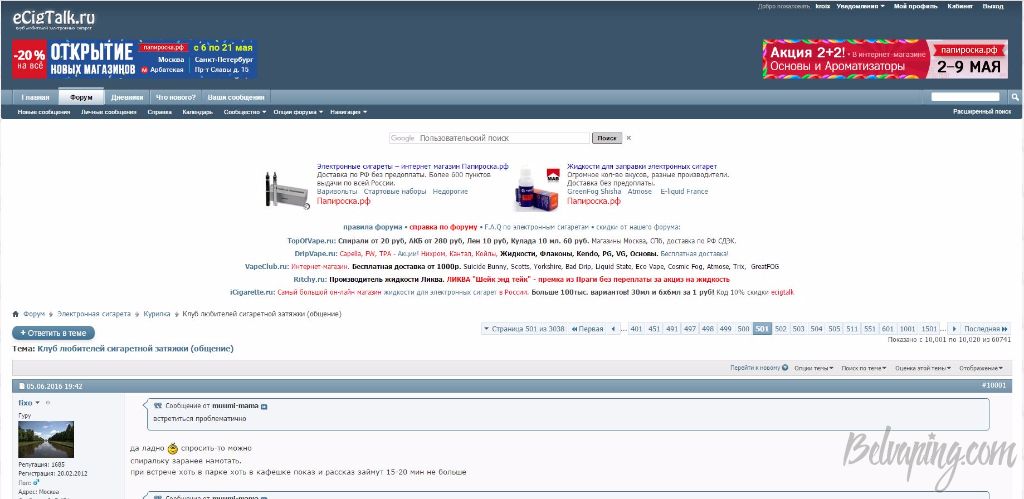Viewport: 1024px width, 499px height.
Task: Click the e-liquid bottles image in ad
Action: point(536,189)
